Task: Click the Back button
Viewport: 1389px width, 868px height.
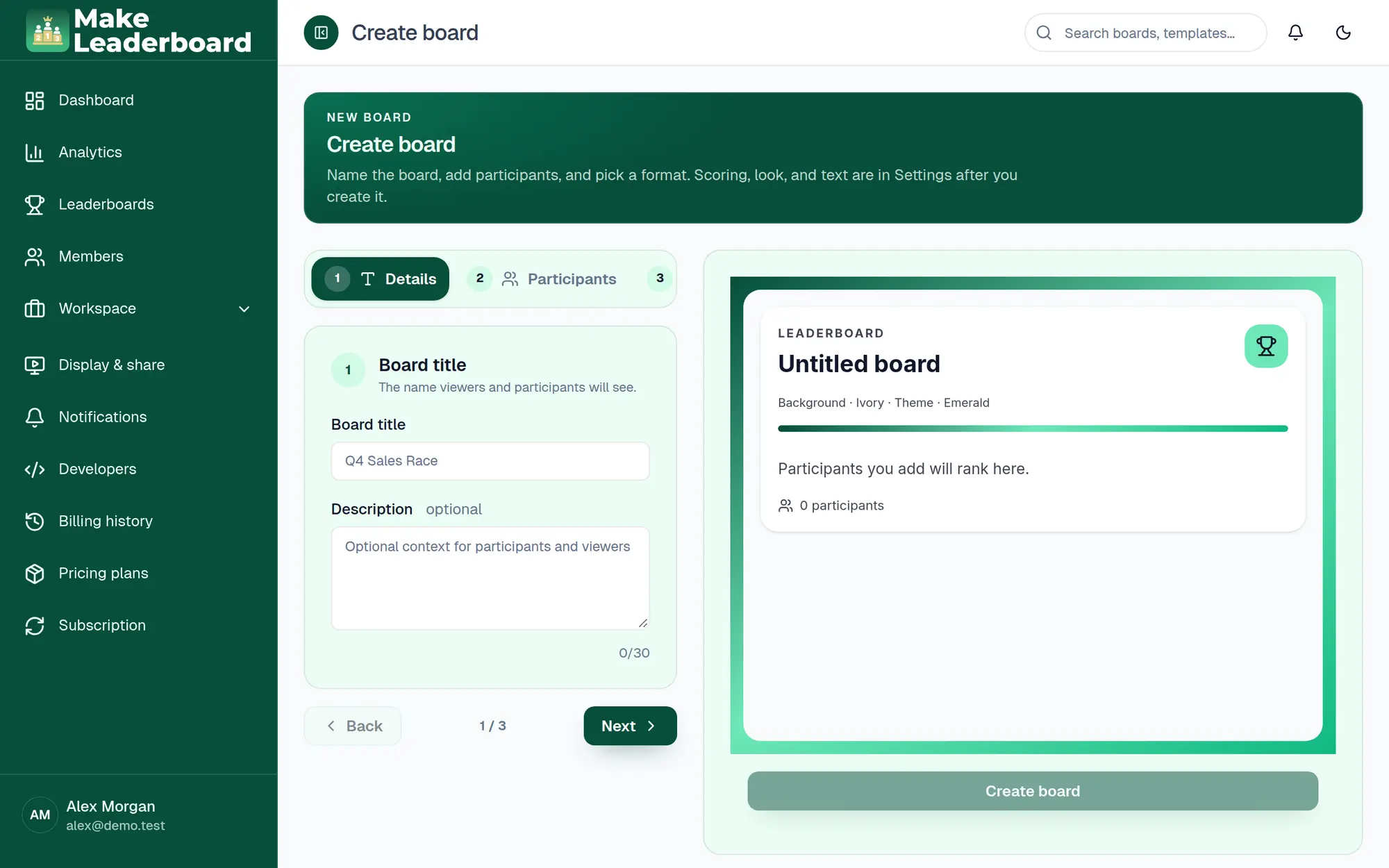Action: tap(353, 726)
